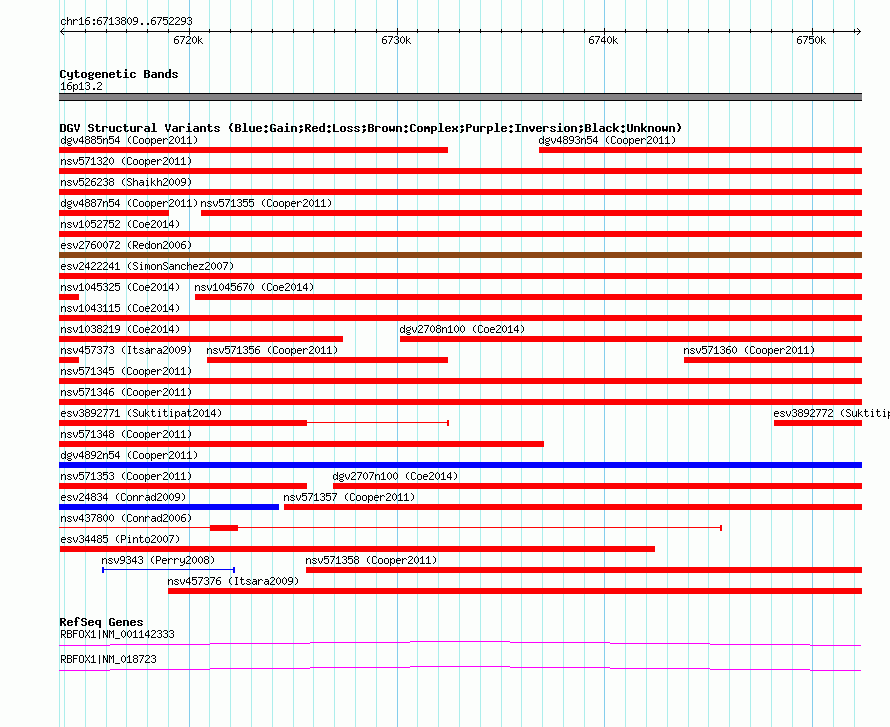Image resolution: width=890 pixels, height=727 pixels.
Task: Click the nsv1045670 (Coe2014) label
Action: pos(254,287)
